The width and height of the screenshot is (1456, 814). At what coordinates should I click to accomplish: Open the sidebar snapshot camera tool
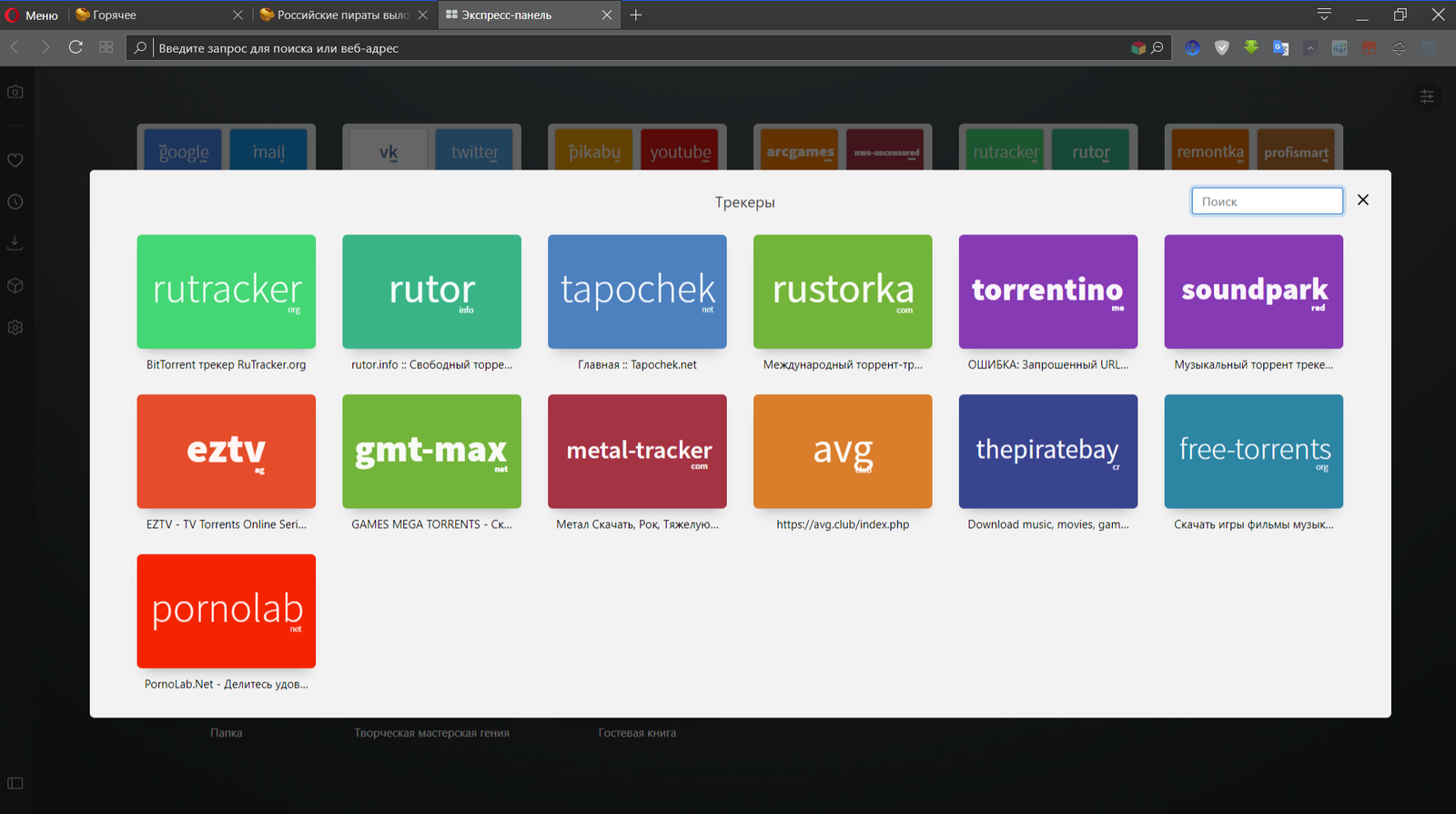coord(15,92)
